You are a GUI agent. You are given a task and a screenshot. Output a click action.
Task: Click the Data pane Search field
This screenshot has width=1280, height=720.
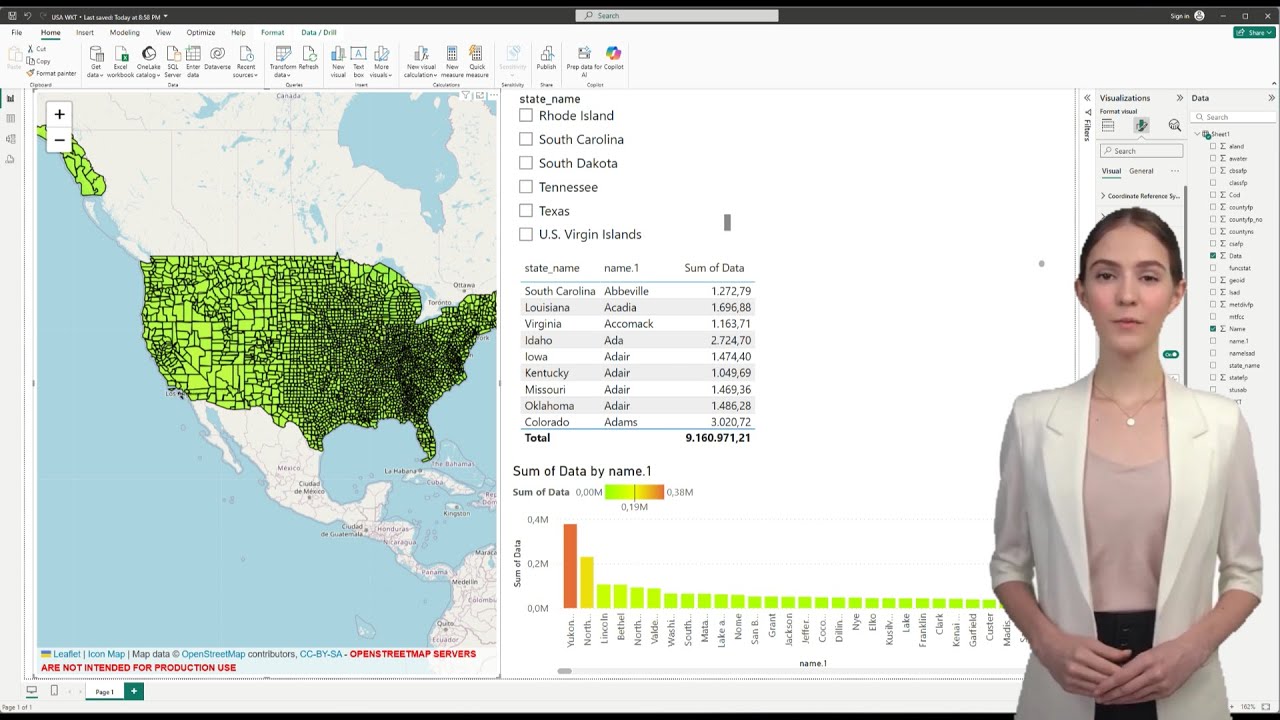(1234, 117)
